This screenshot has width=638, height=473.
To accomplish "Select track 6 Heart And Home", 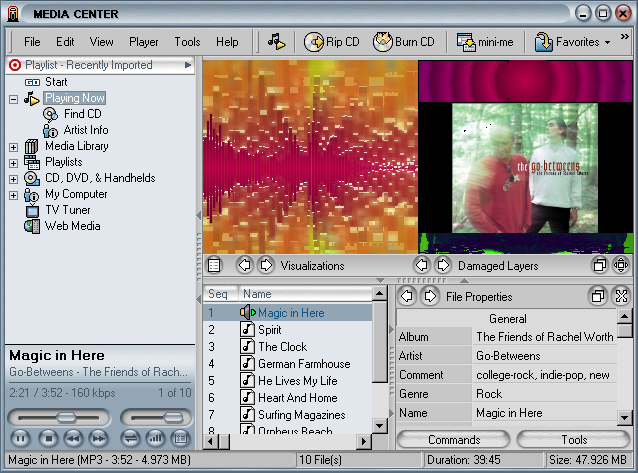I will 287,398.
